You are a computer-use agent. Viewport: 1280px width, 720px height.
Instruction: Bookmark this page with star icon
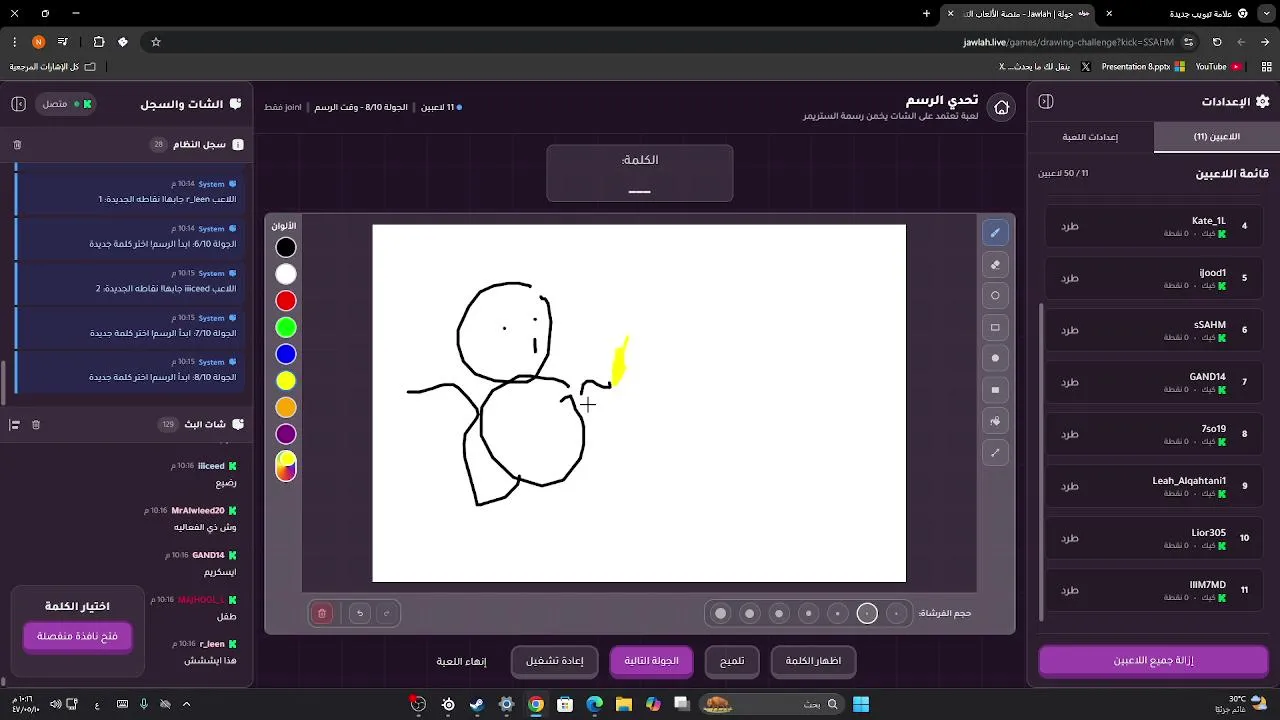tap(156, 42)
